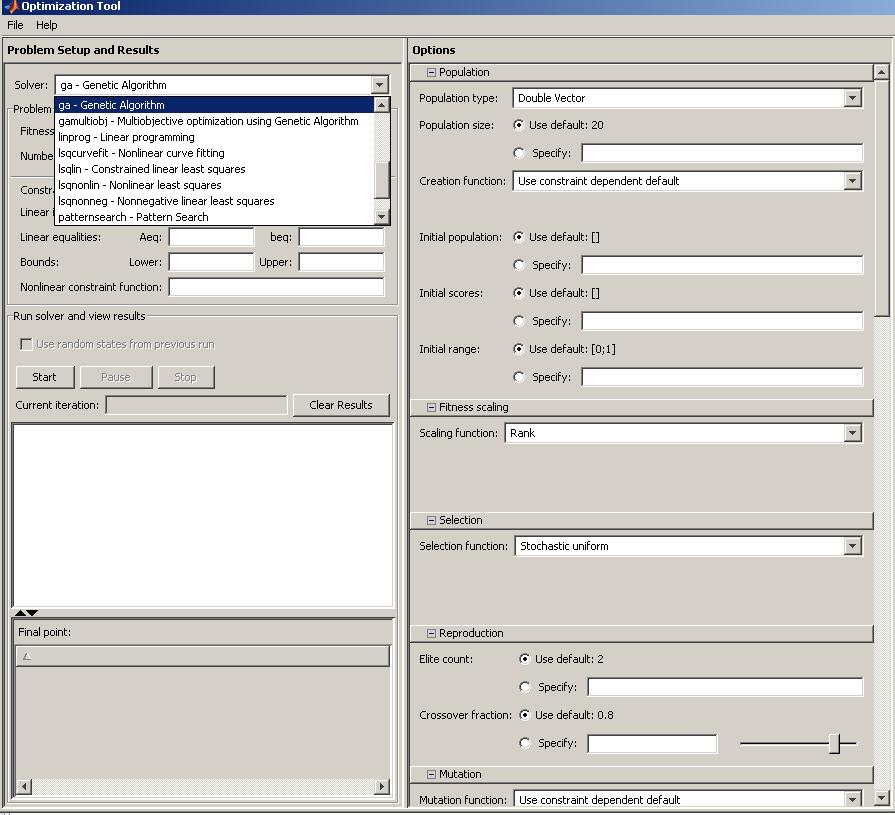895x815 pixels.
Task: Select Initial range Specify radio button
Action: pyautogui.click(x=519, y=377)
